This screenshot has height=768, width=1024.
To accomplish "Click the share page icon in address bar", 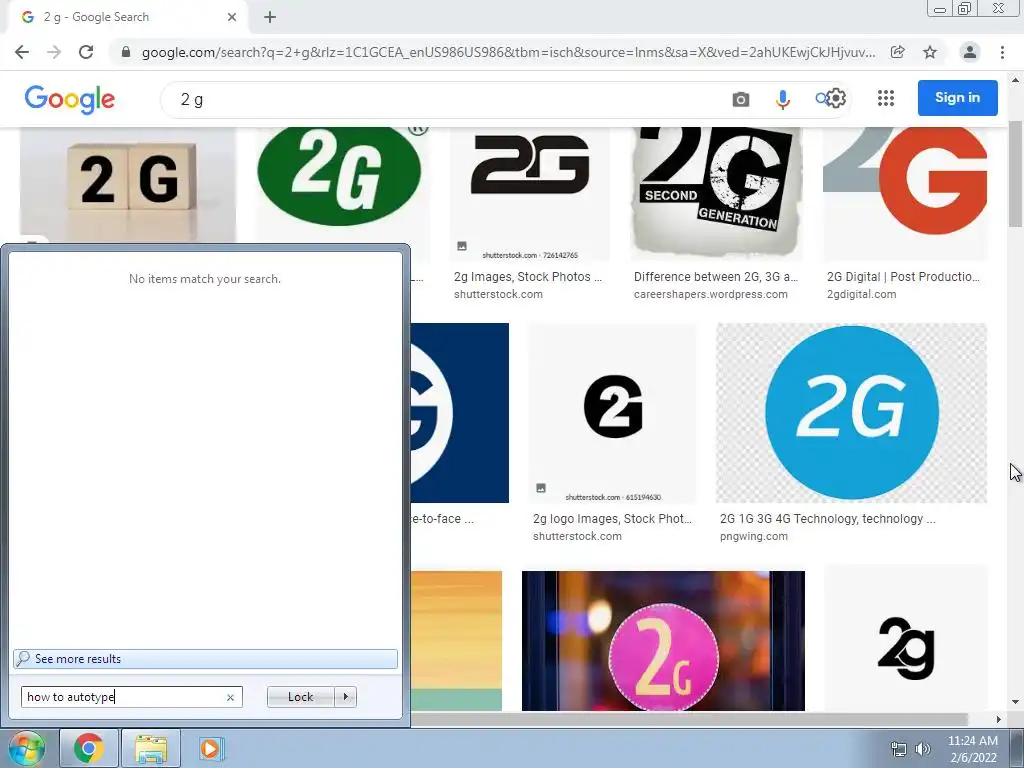I will pyautogui.click(x=898, y=52).
